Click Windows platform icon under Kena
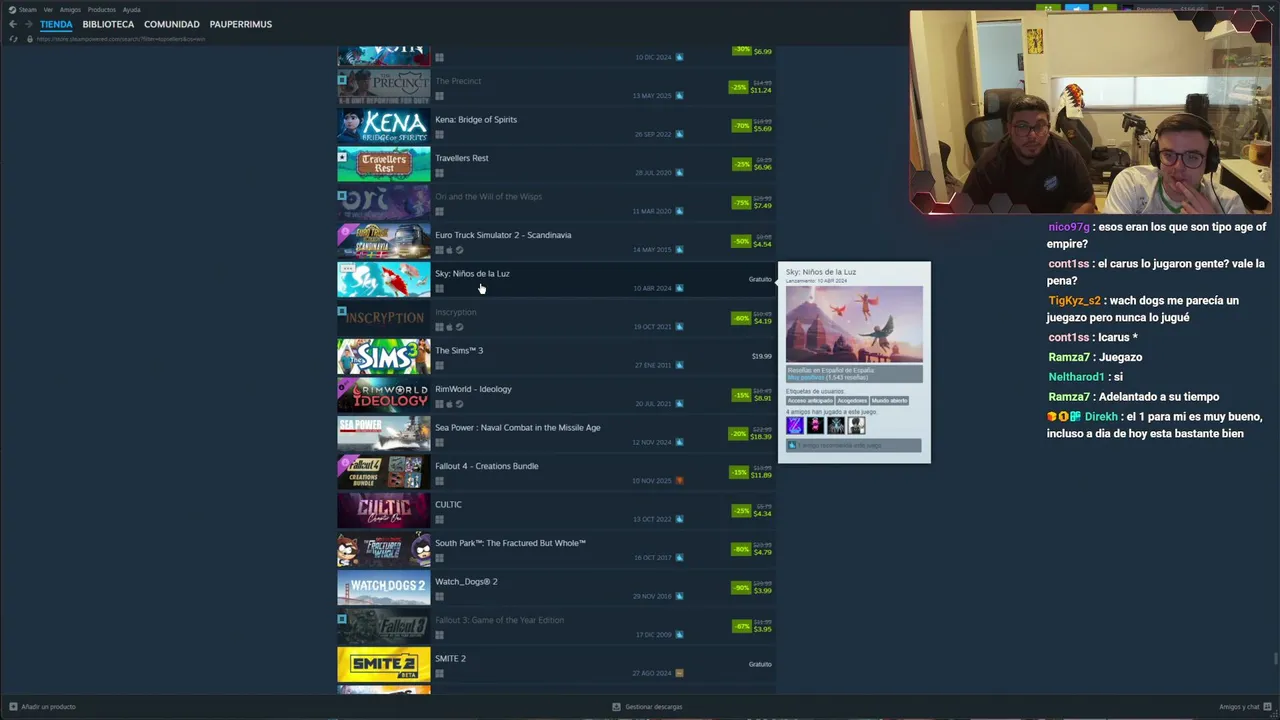This screenshot has height=720, width=1280. [x=439, y=135]
